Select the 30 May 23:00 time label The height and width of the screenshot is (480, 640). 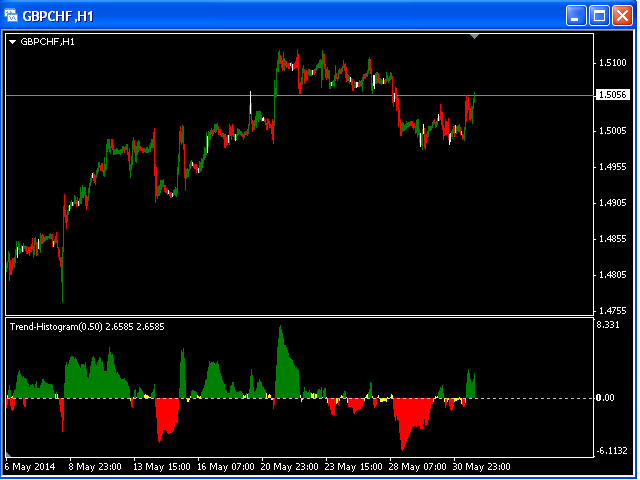click(482, 467)
